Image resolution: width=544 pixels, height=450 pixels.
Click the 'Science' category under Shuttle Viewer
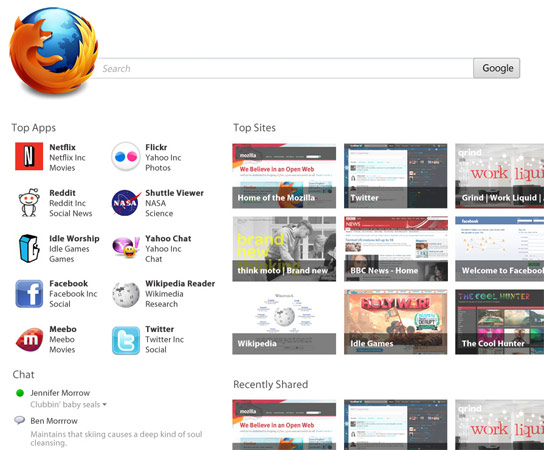[x=159, y=213]
